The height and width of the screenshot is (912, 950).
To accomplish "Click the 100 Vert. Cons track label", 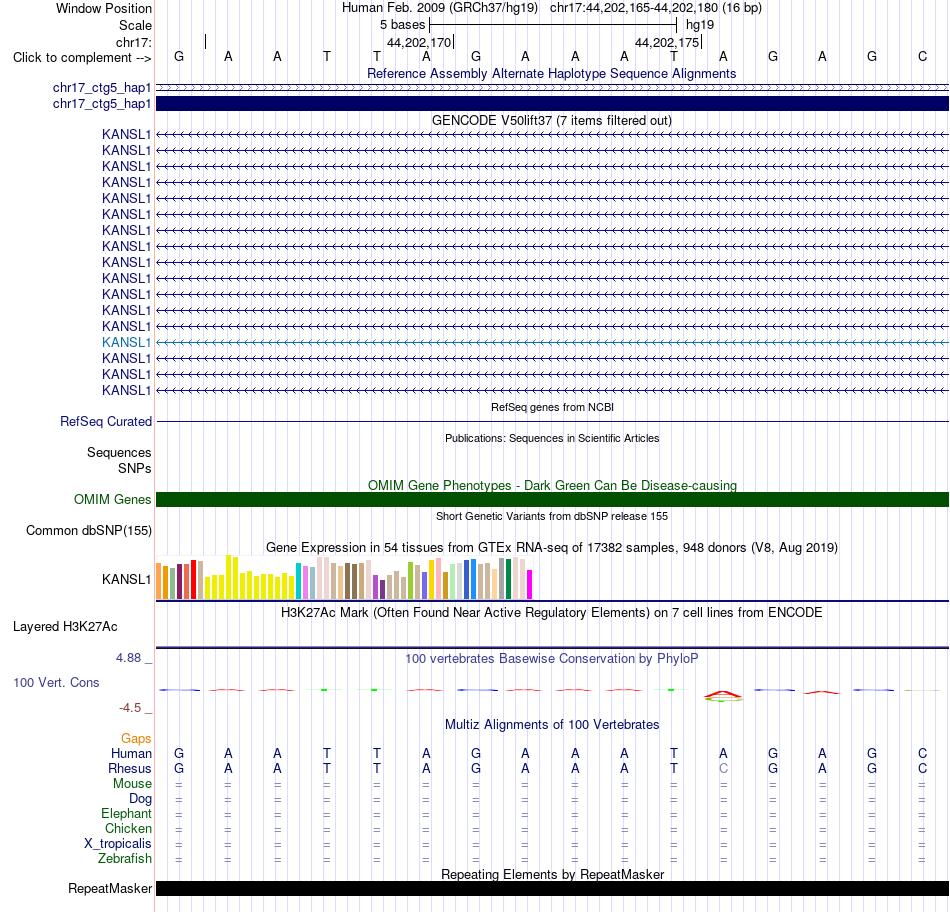I will [56, 682].
